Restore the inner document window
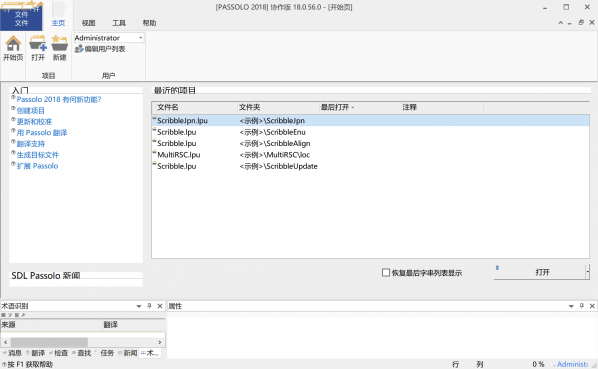This screenshot has height=369, width=598. (x=581, y=22)
